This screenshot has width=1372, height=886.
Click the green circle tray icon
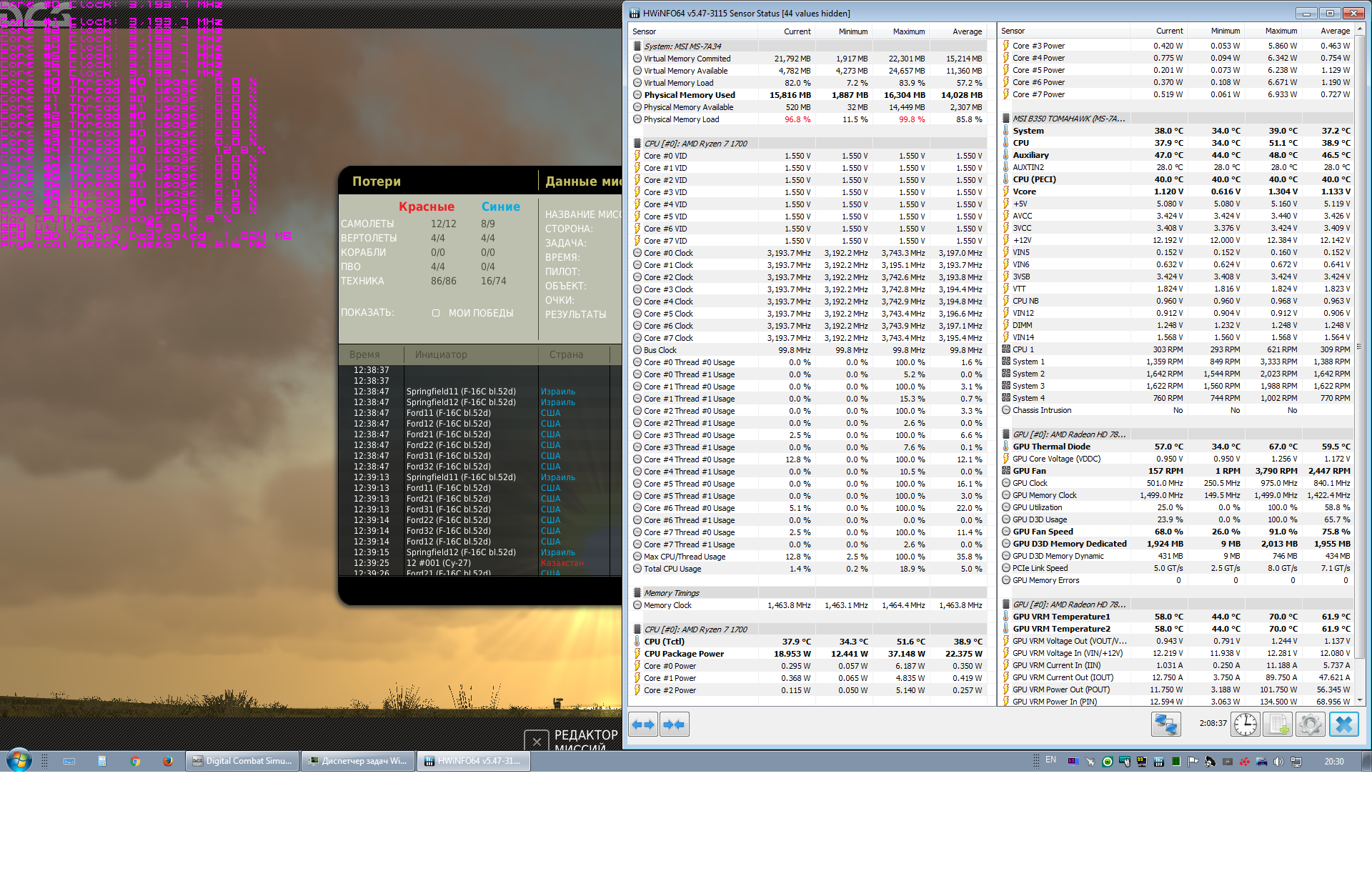(x=1107, y=762)
